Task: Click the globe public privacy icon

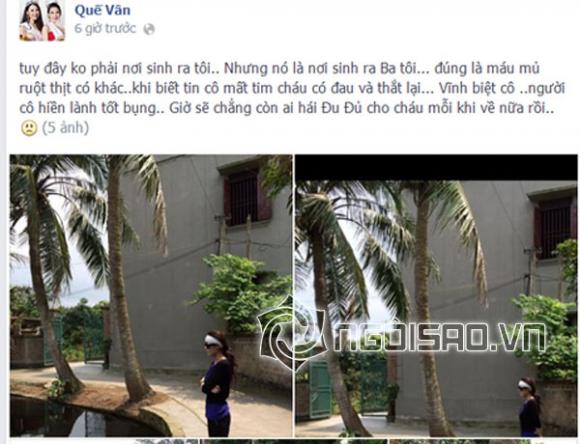Action: point(149,29)
